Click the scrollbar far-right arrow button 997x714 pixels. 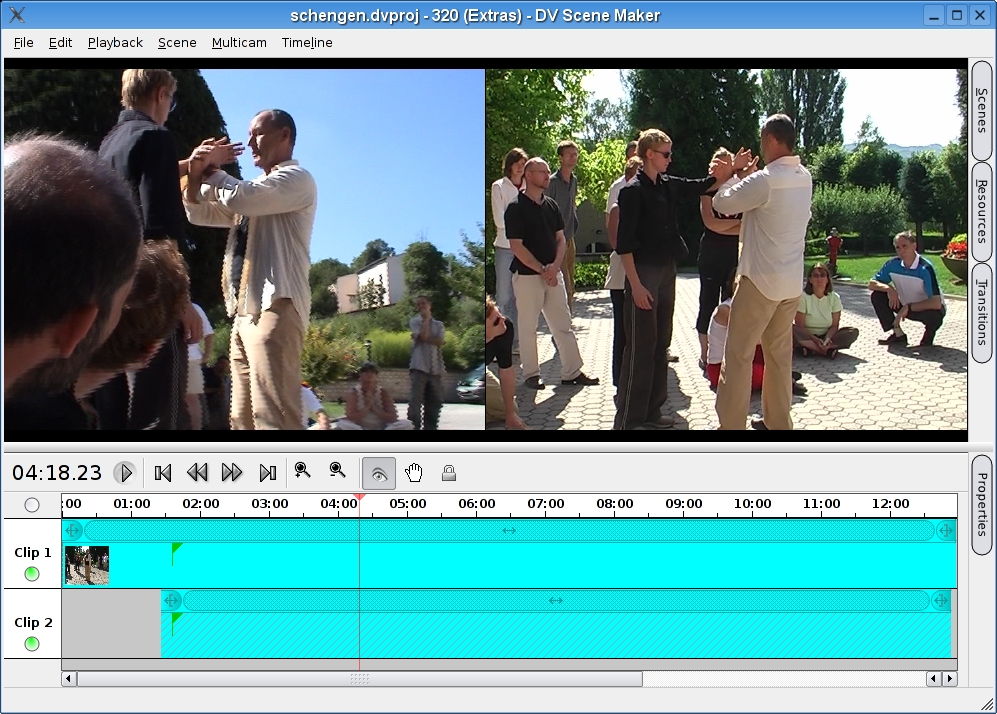[x=950, y=678]
